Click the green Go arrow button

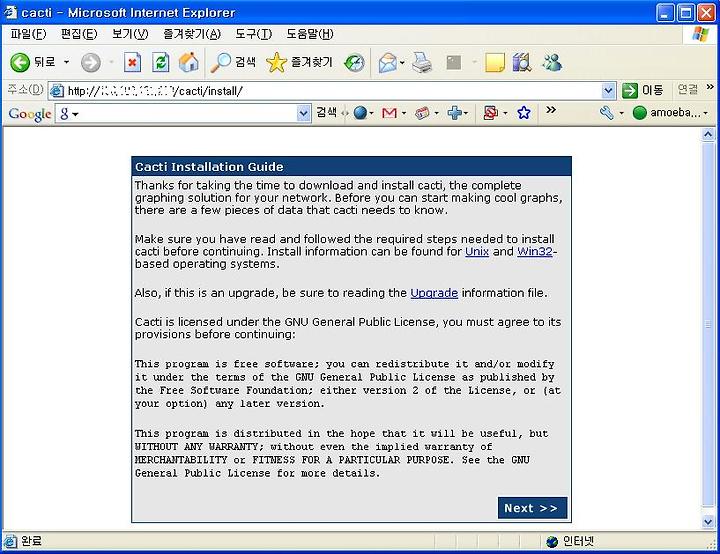[x=630, y=90]
